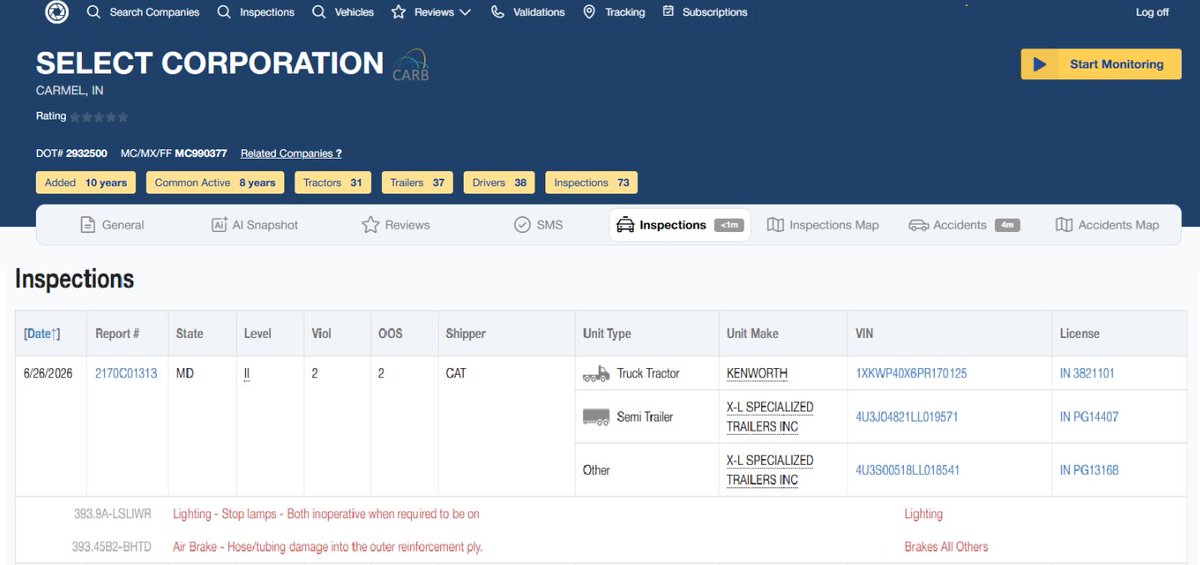Viewport: 1200px width, 565px height.
Task: Click the play icon on Start Monitoring
Action: (x=1040, y=64)
